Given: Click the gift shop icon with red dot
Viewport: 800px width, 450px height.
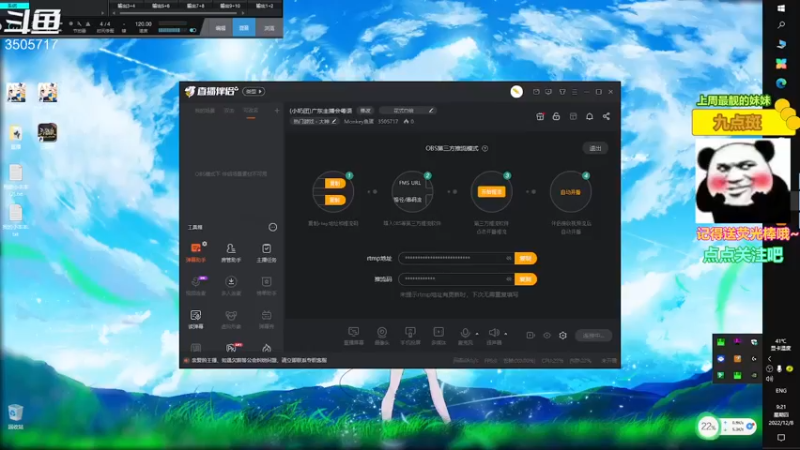Looking at the screenshot, I should [x=540, y=116].
